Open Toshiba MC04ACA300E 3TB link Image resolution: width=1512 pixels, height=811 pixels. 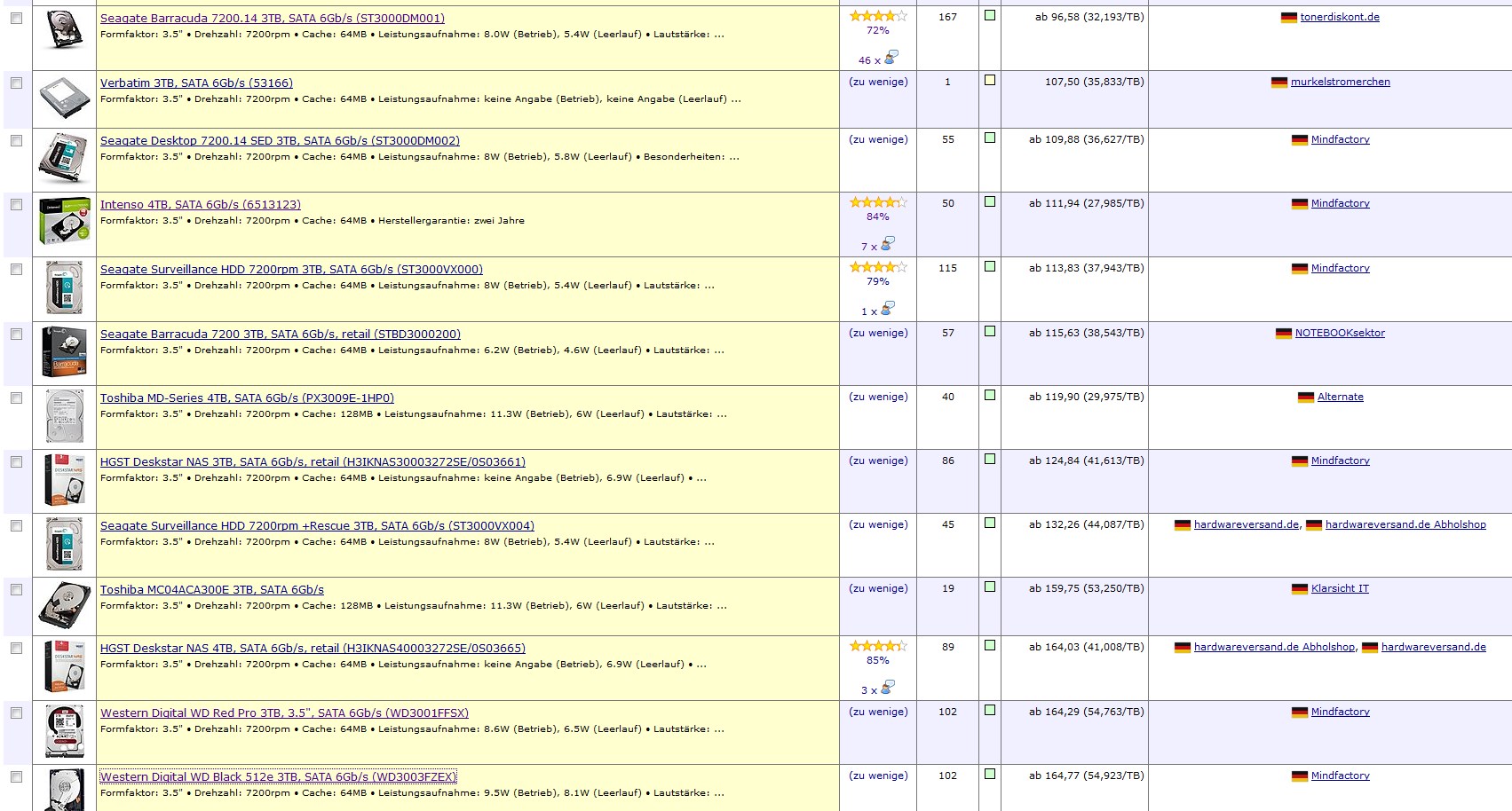click(x=212, y=590)
